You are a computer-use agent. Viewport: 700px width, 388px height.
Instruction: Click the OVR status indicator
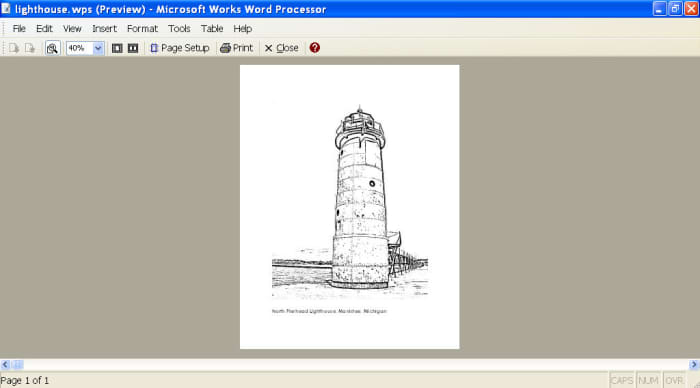pyautogui.click(x=674, y=380)
